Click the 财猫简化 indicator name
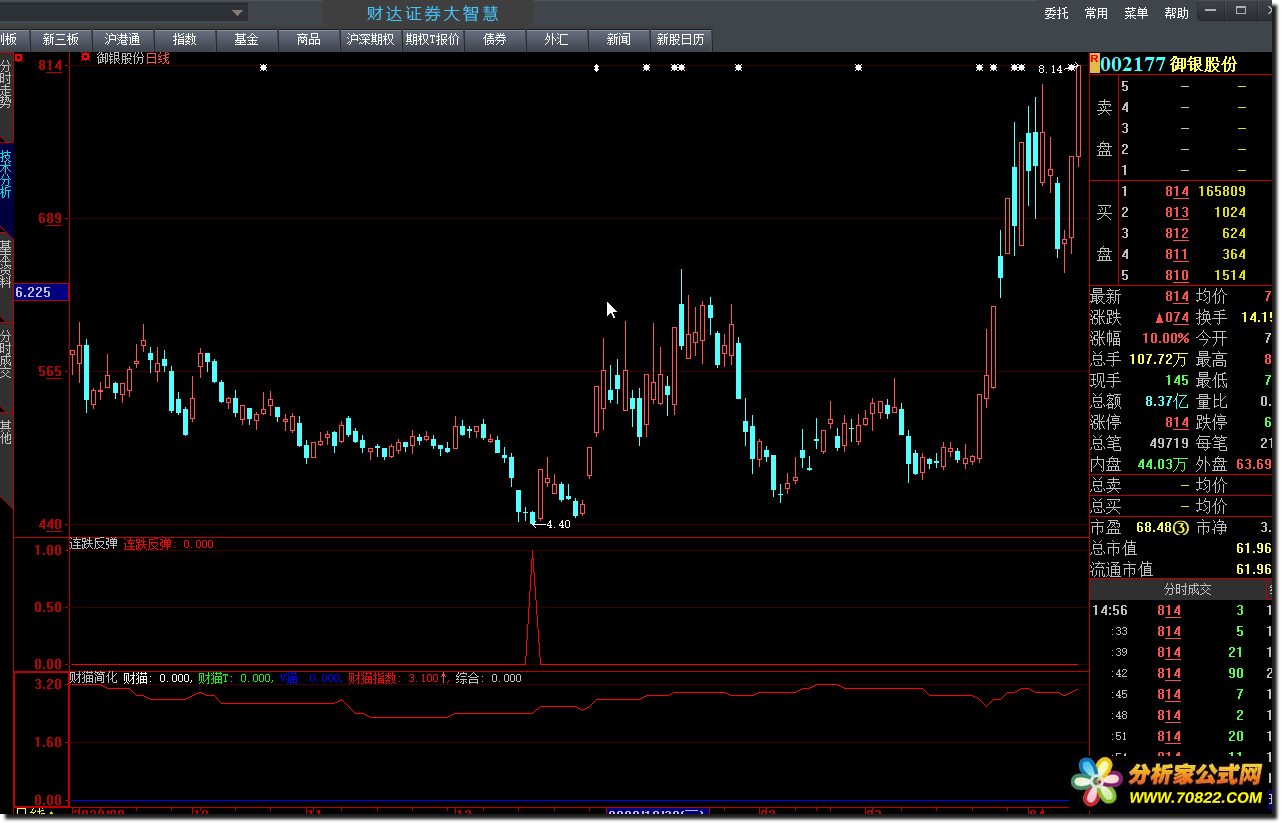 coord(93,678)
